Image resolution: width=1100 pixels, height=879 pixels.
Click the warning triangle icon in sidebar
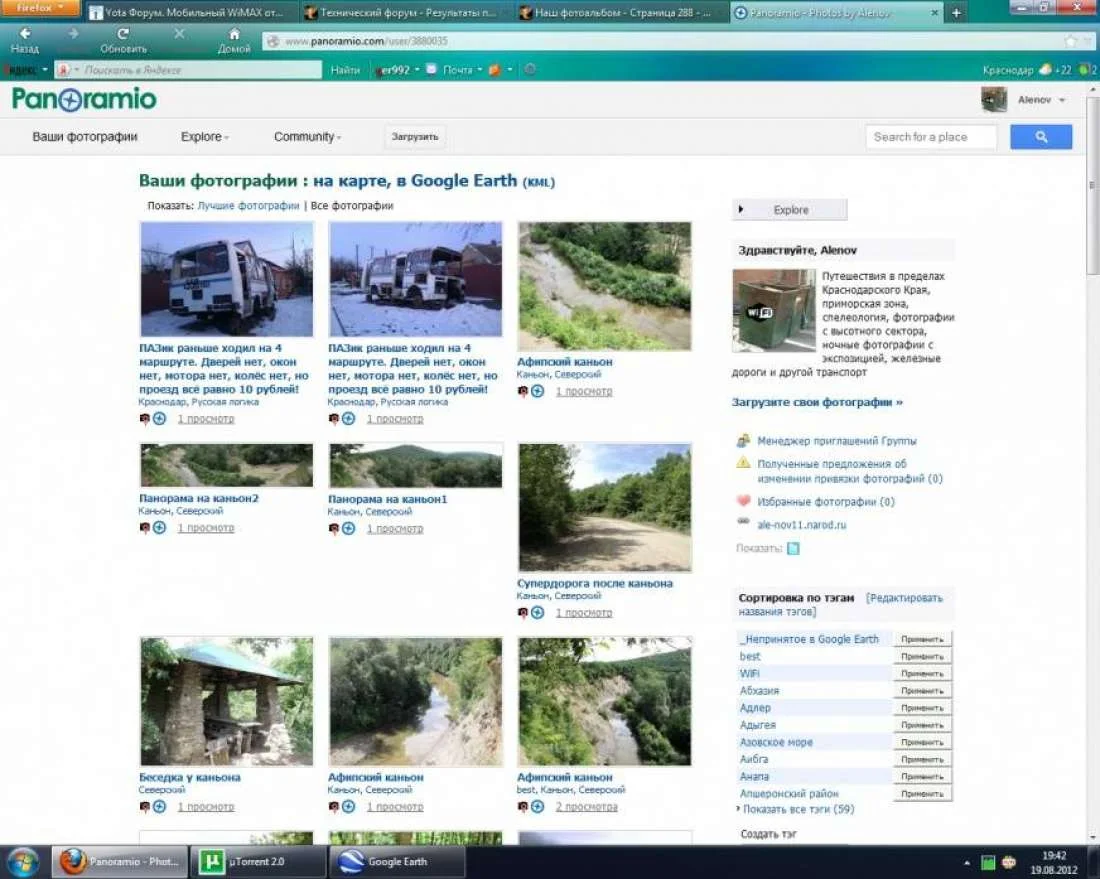click(743, 464)
